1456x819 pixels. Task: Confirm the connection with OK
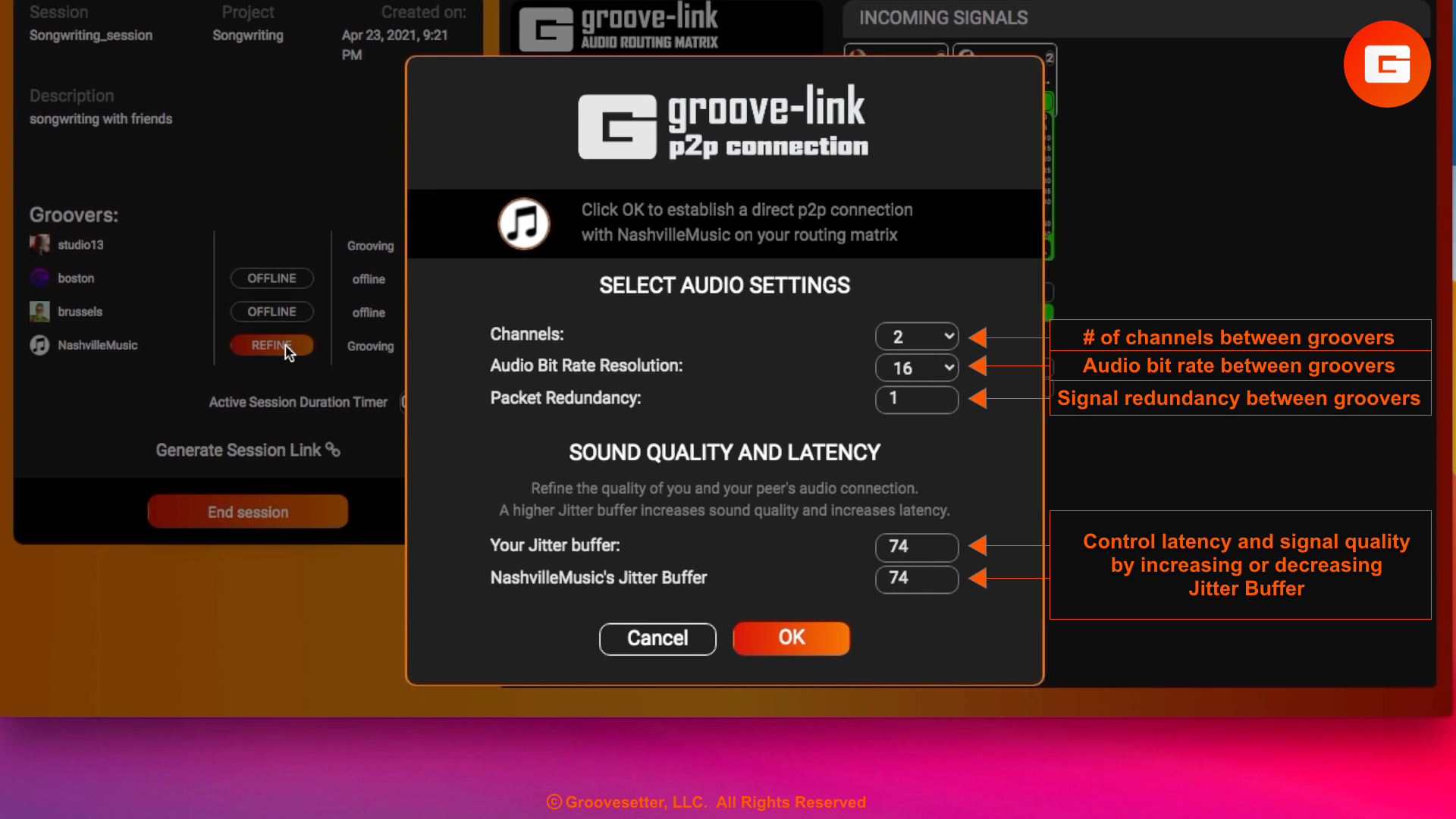click(x=791, y=638)
